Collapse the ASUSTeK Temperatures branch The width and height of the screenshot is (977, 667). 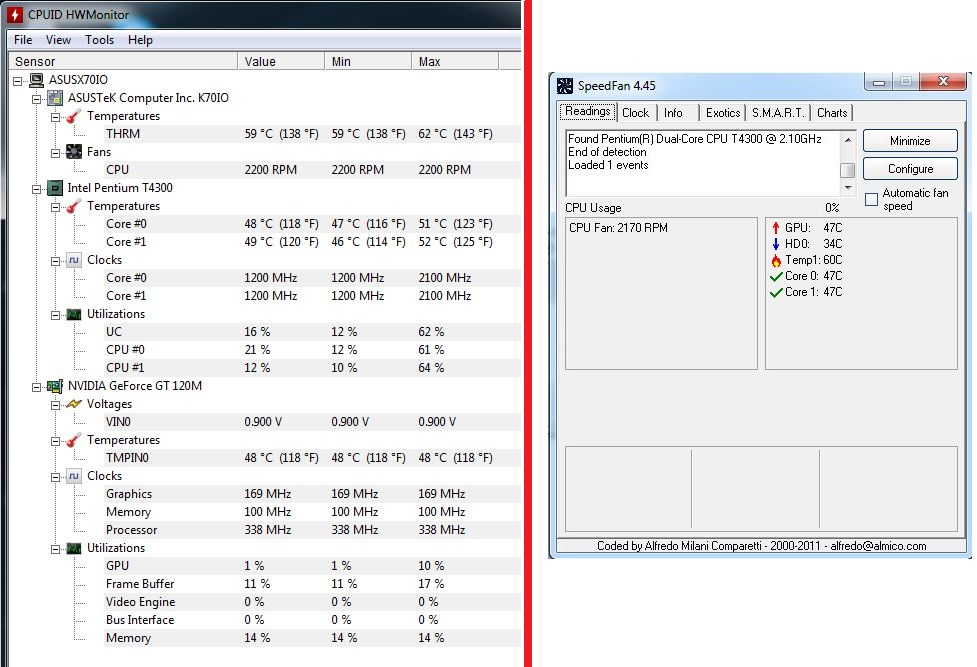click(55, 117)
